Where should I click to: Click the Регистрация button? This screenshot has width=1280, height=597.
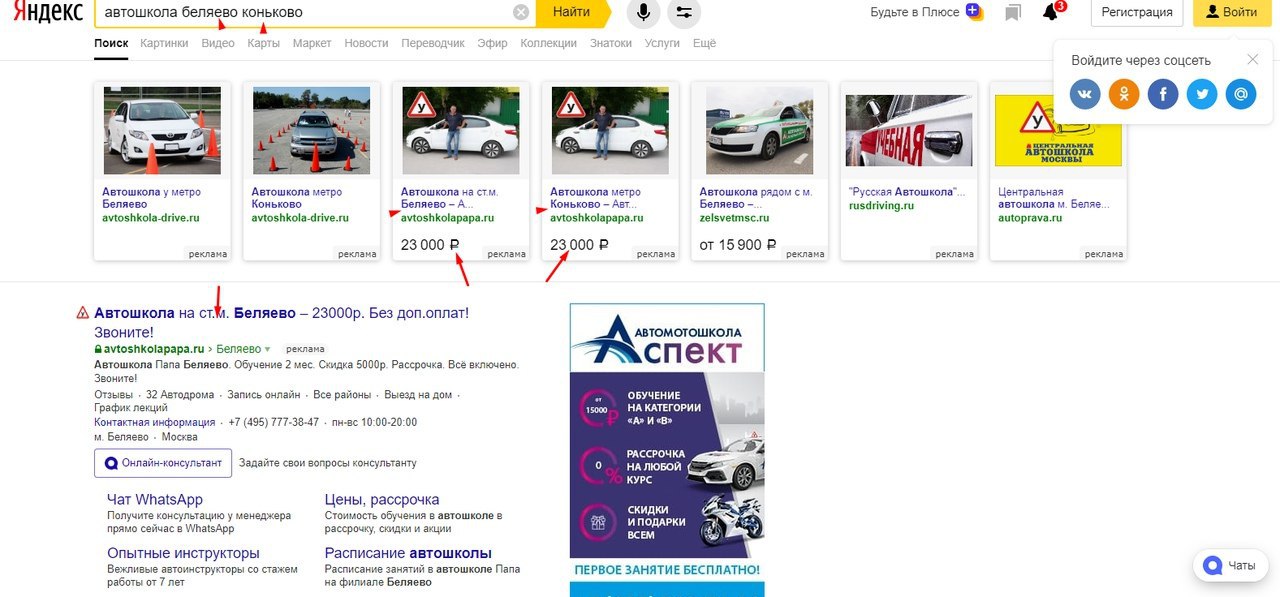1137,12
